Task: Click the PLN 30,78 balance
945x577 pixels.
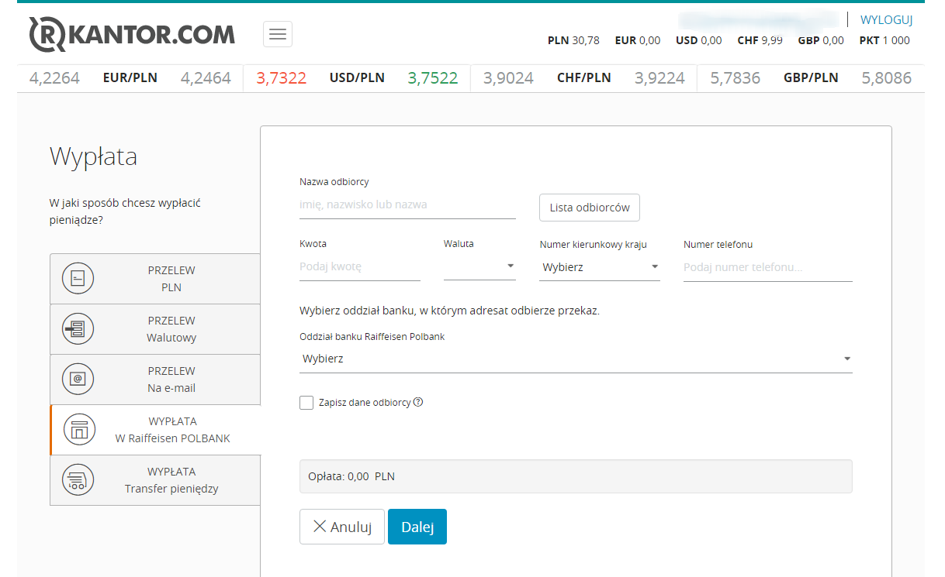Action: tap(573, 40)
